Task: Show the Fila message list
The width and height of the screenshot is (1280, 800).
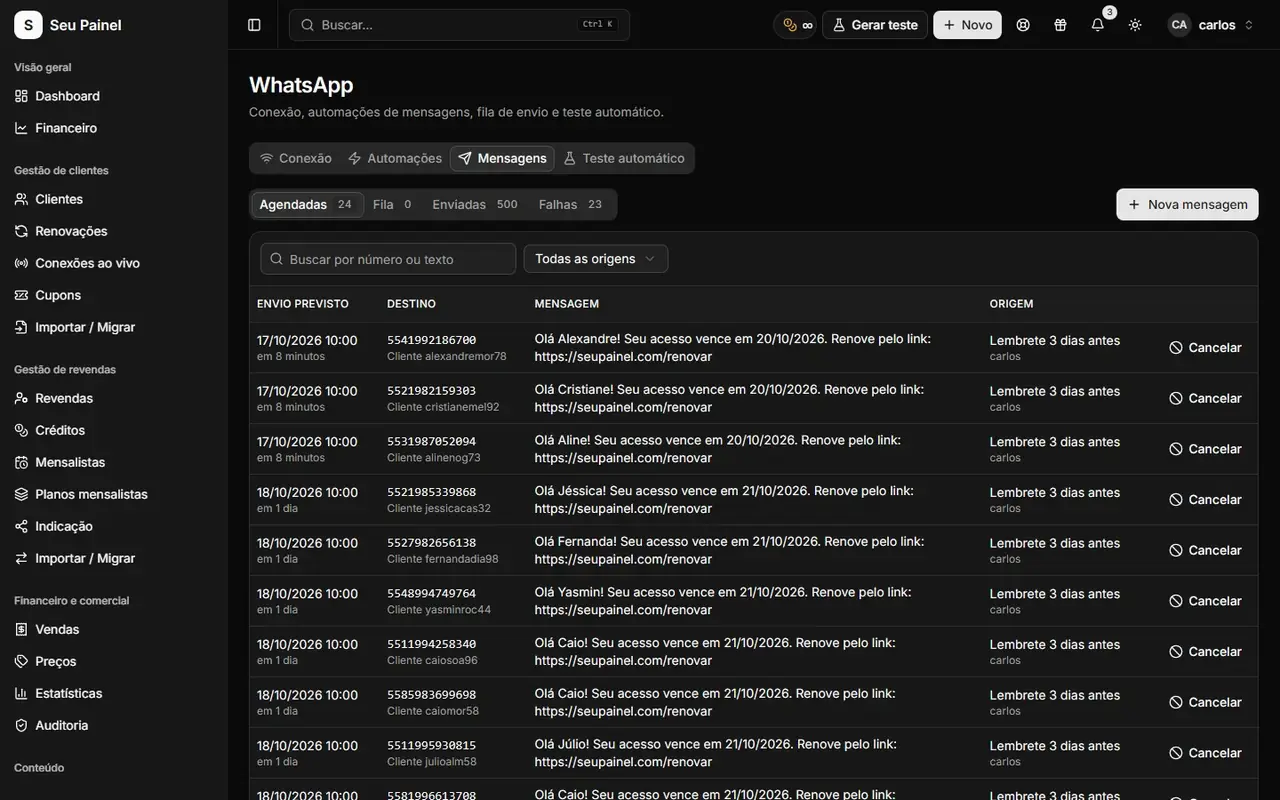Action: coord(392,204)
